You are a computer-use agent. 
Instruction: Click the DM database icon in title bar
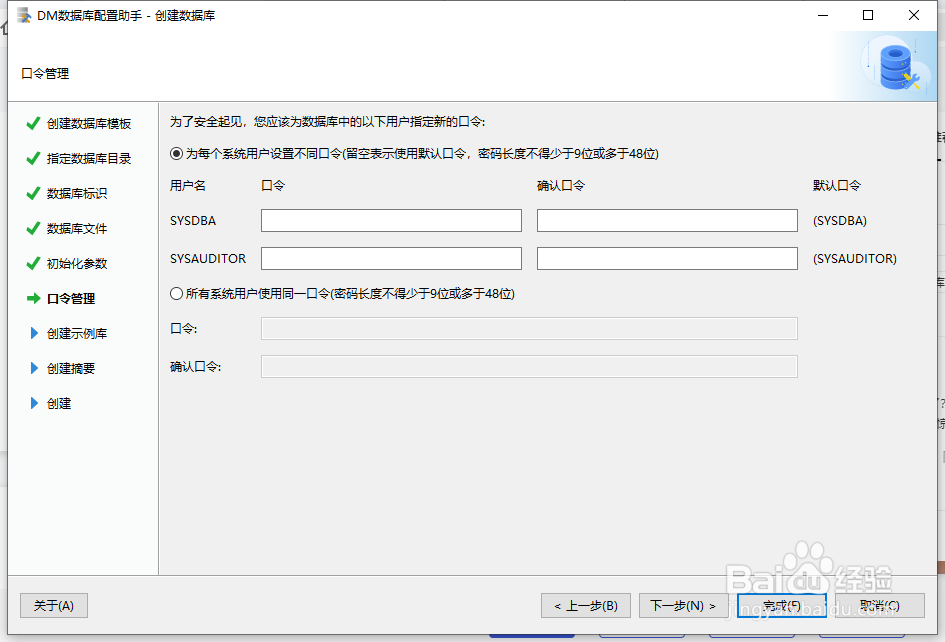pyautogui.click(x=23, y=15)
